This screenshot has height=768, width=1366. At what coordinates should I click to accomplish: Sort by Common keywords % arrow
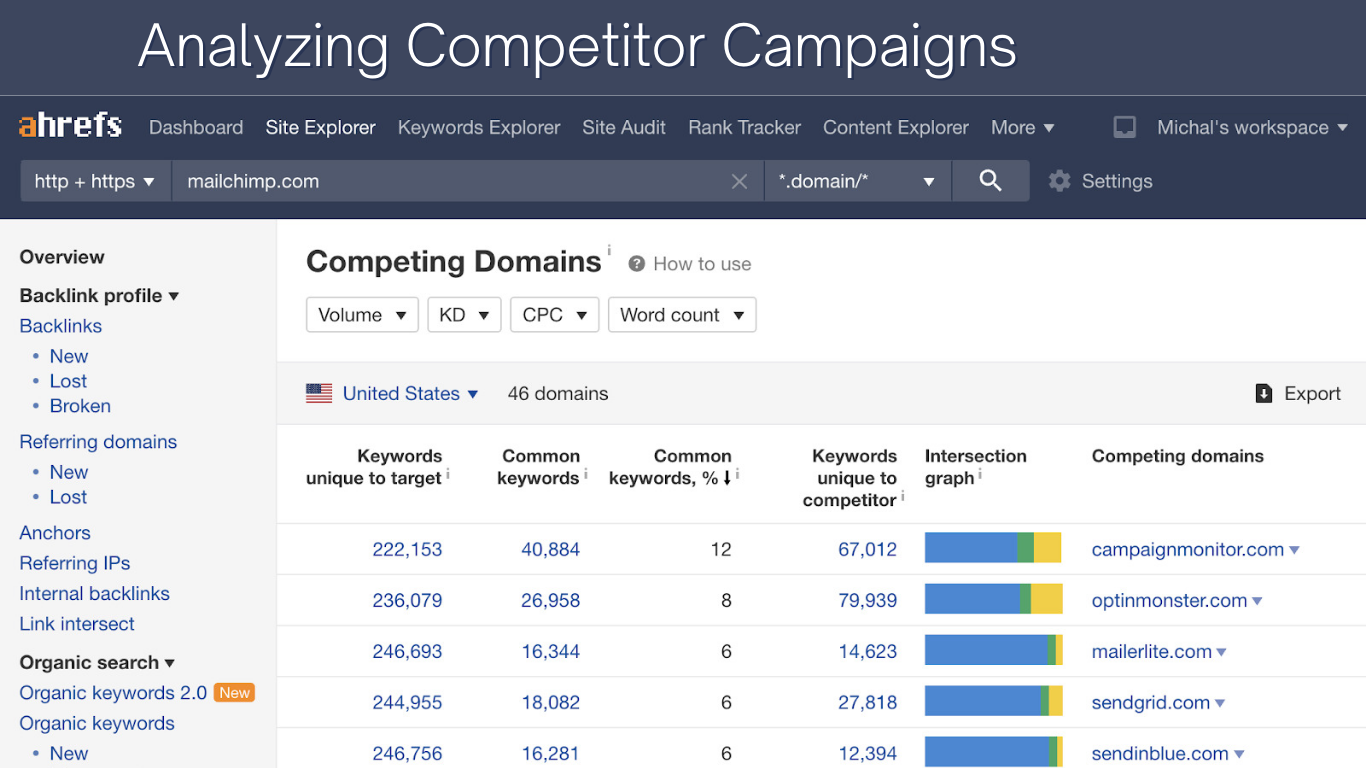click(727, 478)
